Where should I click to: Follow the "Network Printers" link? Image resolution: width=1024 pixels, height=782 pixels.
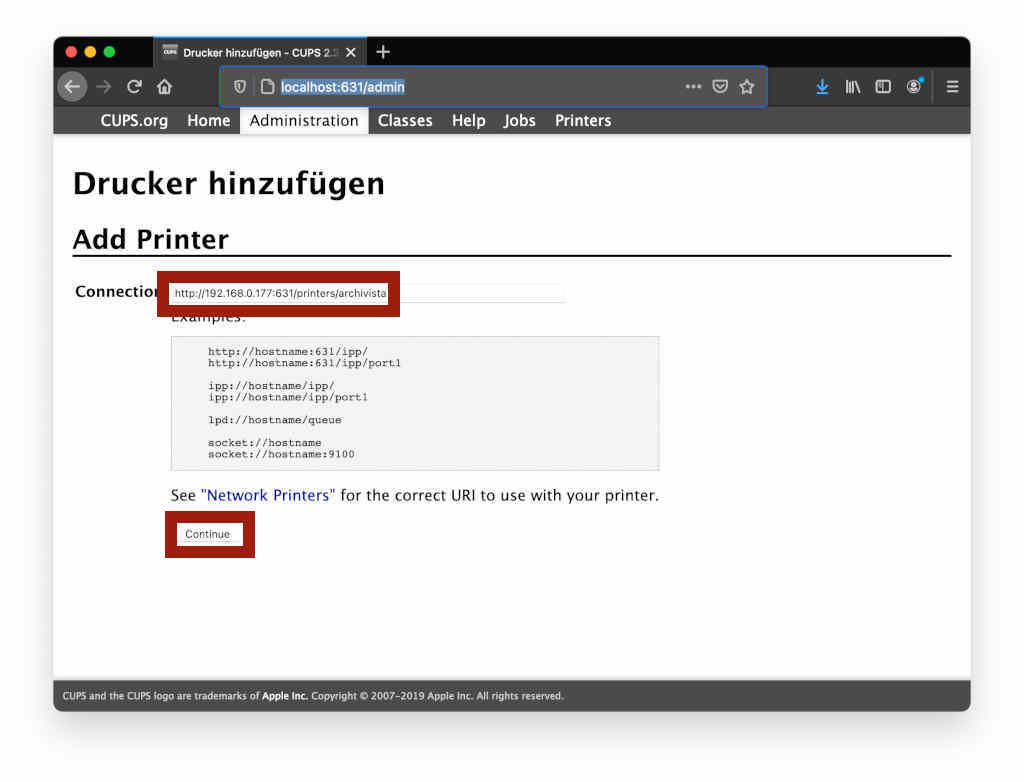pos(268,495)
